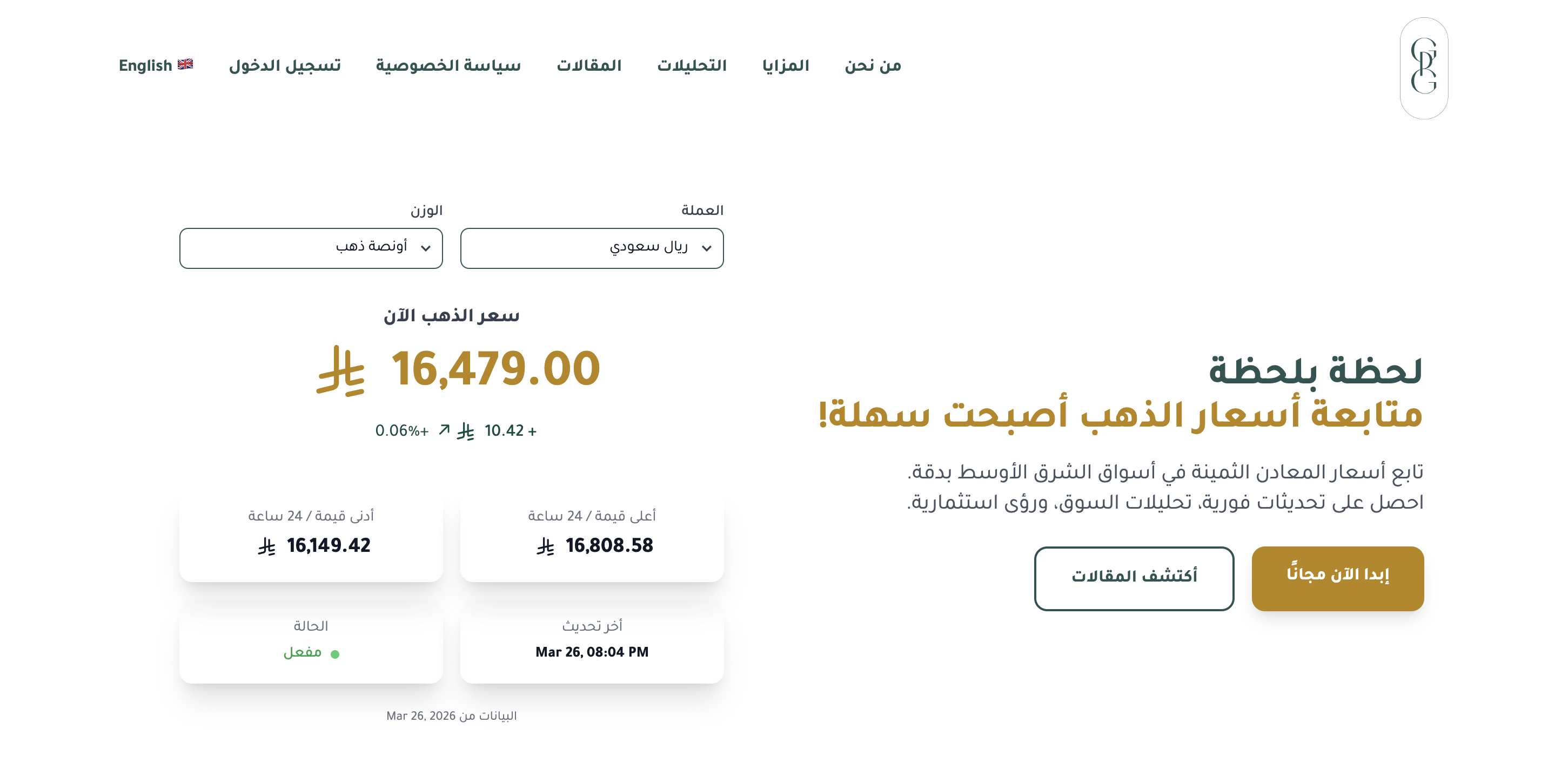This screenshot has width=1568, height=770.
Task: Switch language by clicking English
Action: tap(146, 65)
